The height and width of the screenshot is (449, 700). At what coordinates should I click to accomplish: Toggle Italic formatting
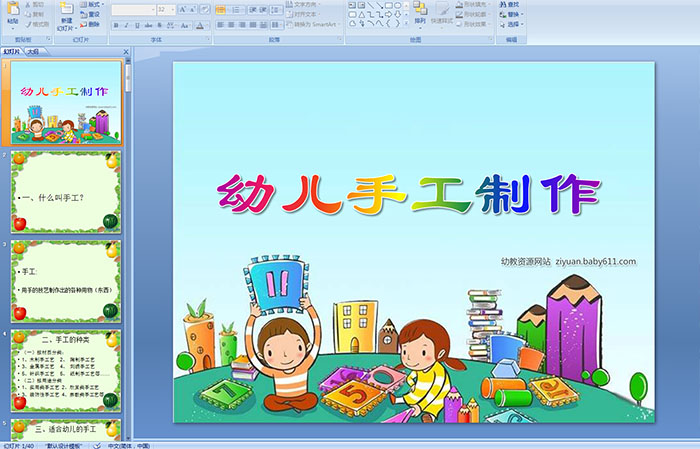(126, 25)
